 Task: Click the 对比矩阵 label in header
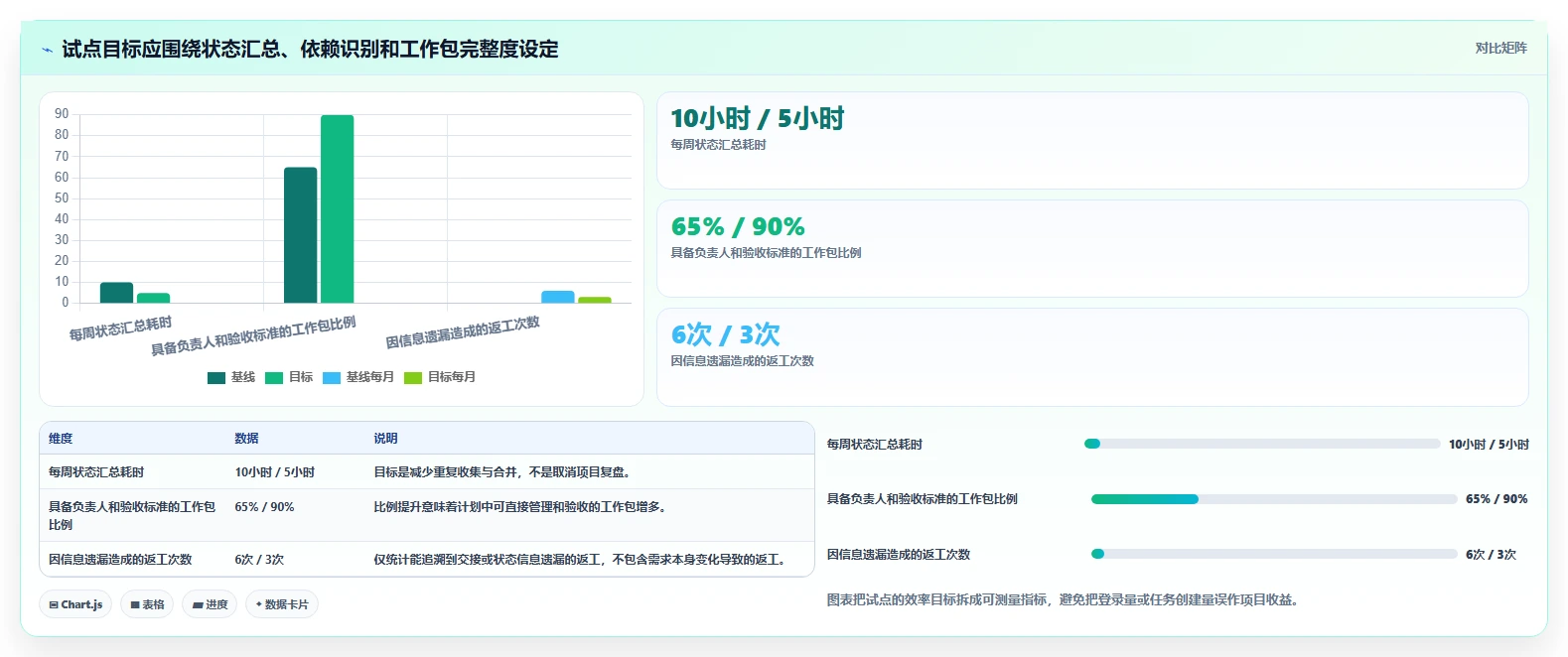1500,48
